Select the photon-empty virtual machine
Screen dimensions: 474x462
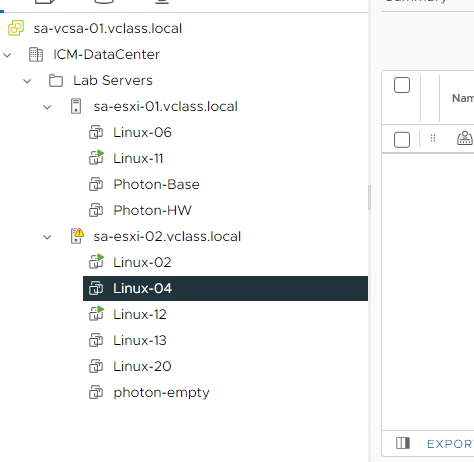161,392
